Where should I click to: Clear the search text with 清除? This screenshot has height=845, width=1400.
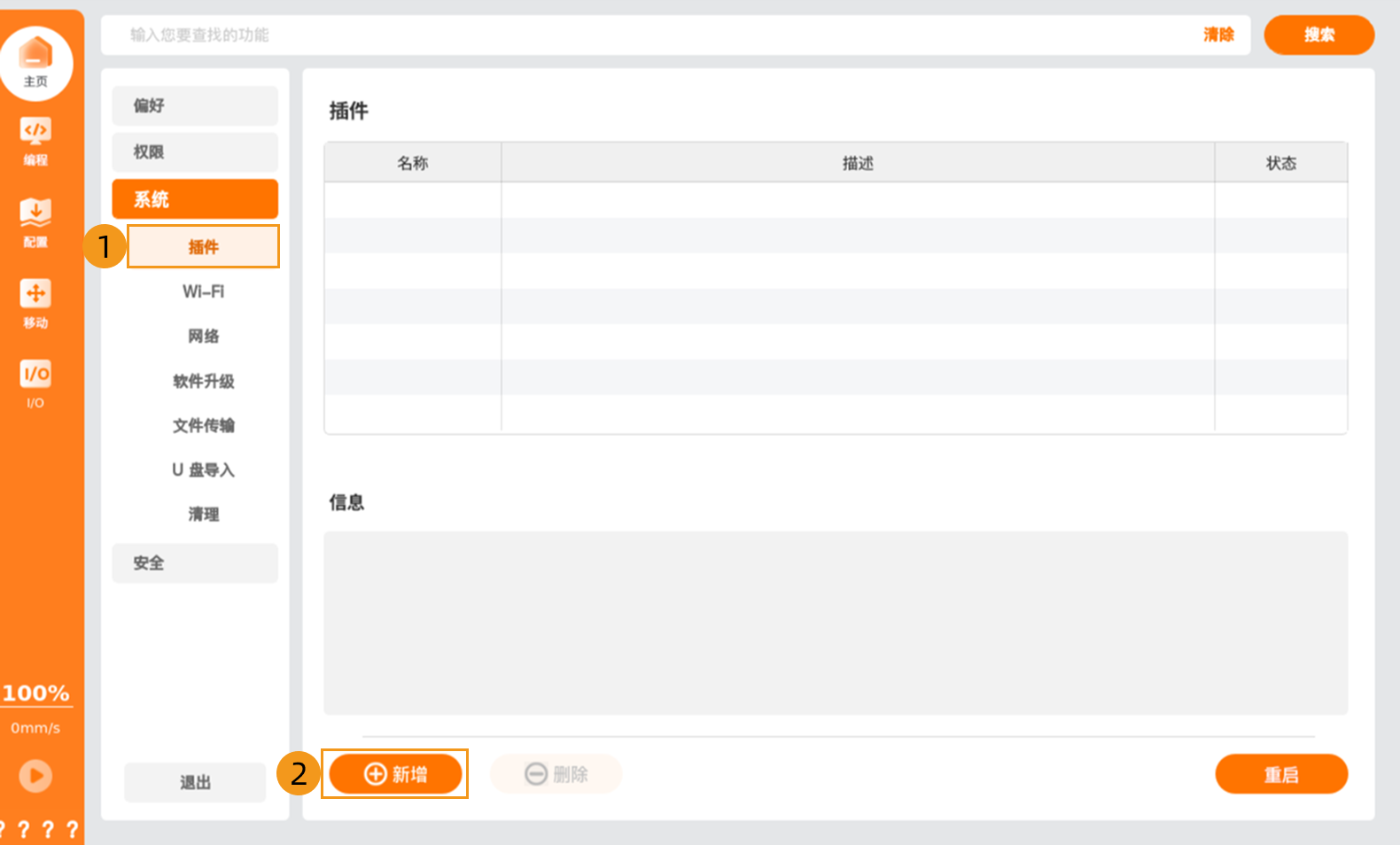coord(1218,35)
